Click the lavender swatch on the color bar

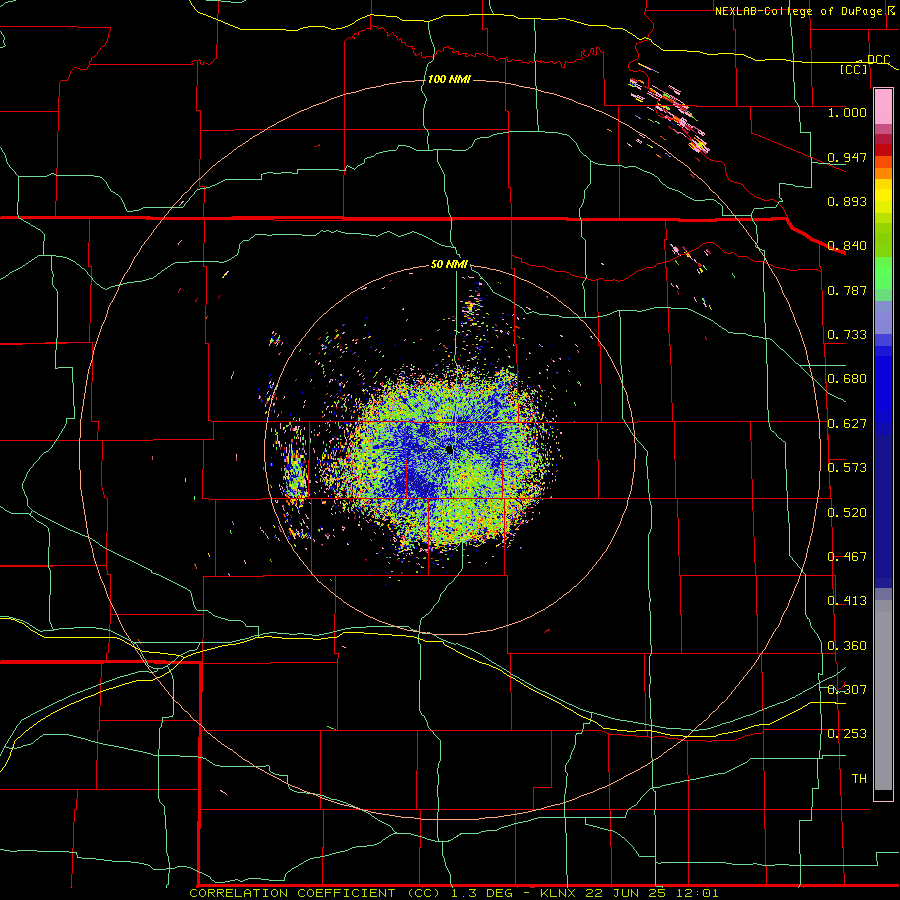[x=883, y=318]
